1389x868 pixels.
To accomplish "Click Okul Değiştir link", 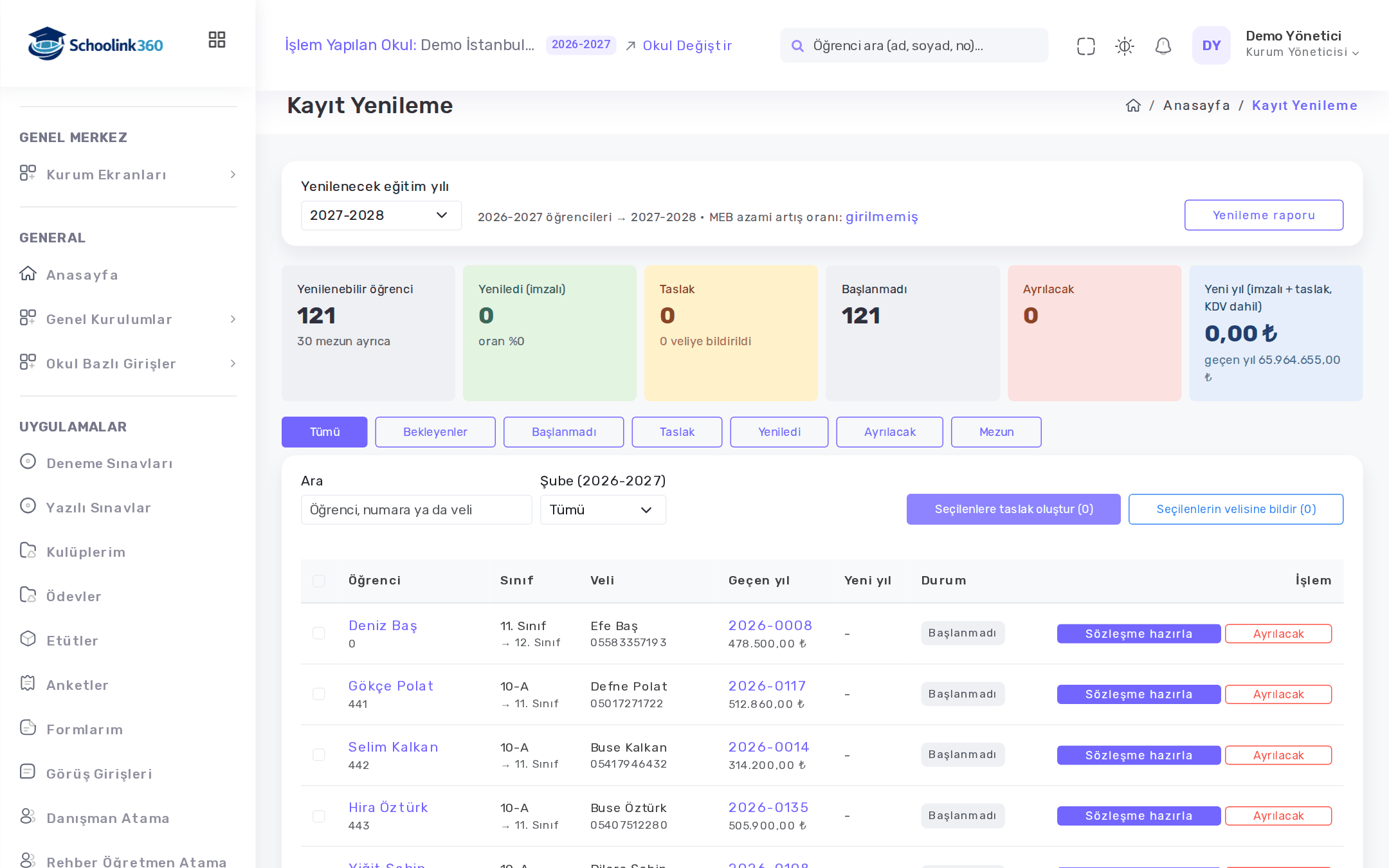I will (678, 46).
